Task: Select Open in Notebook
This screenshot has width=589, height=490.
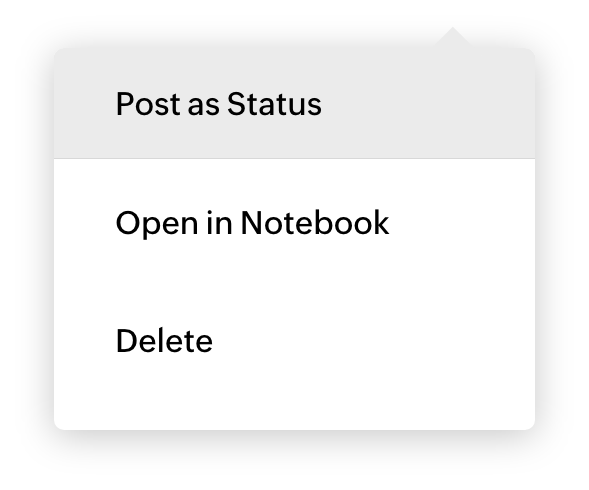Action: pyautogui.click(x=294, y=223)
